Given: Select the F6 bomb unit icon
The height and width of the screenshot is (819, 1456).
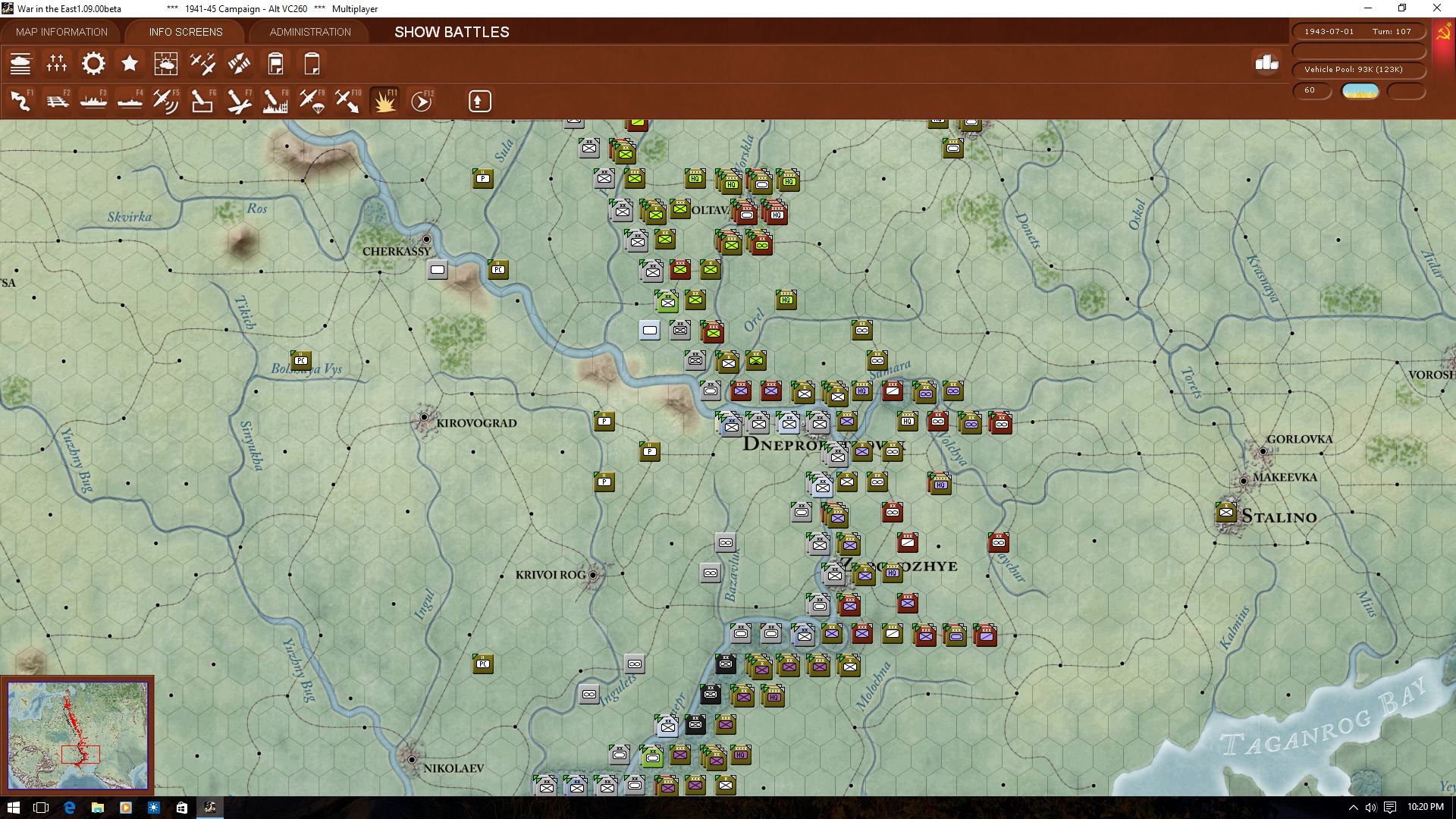Looking at the screenshot, I should point(202,101).
